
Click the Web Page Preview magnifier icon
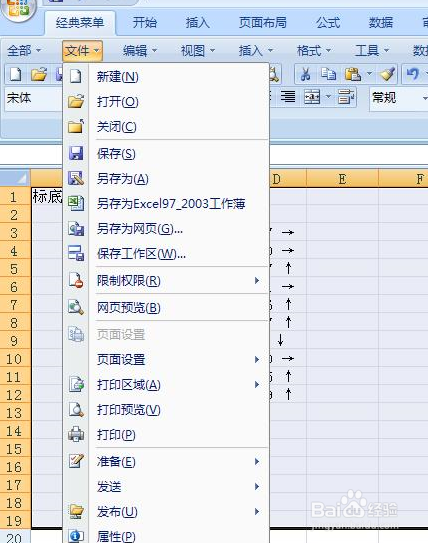point(76,307)
